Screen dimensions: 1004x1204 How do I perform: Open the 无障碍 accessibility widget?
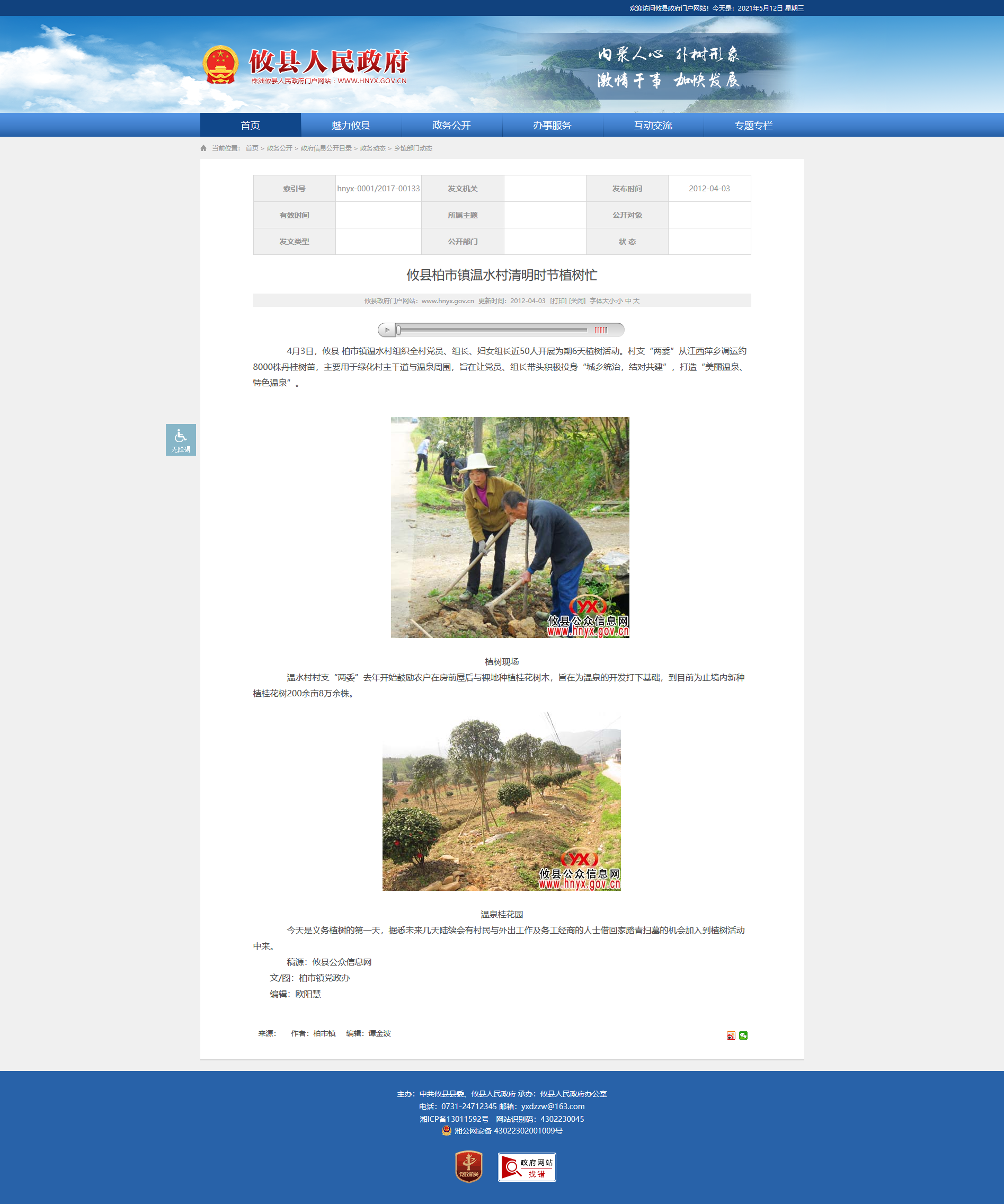tap(181, 440)
